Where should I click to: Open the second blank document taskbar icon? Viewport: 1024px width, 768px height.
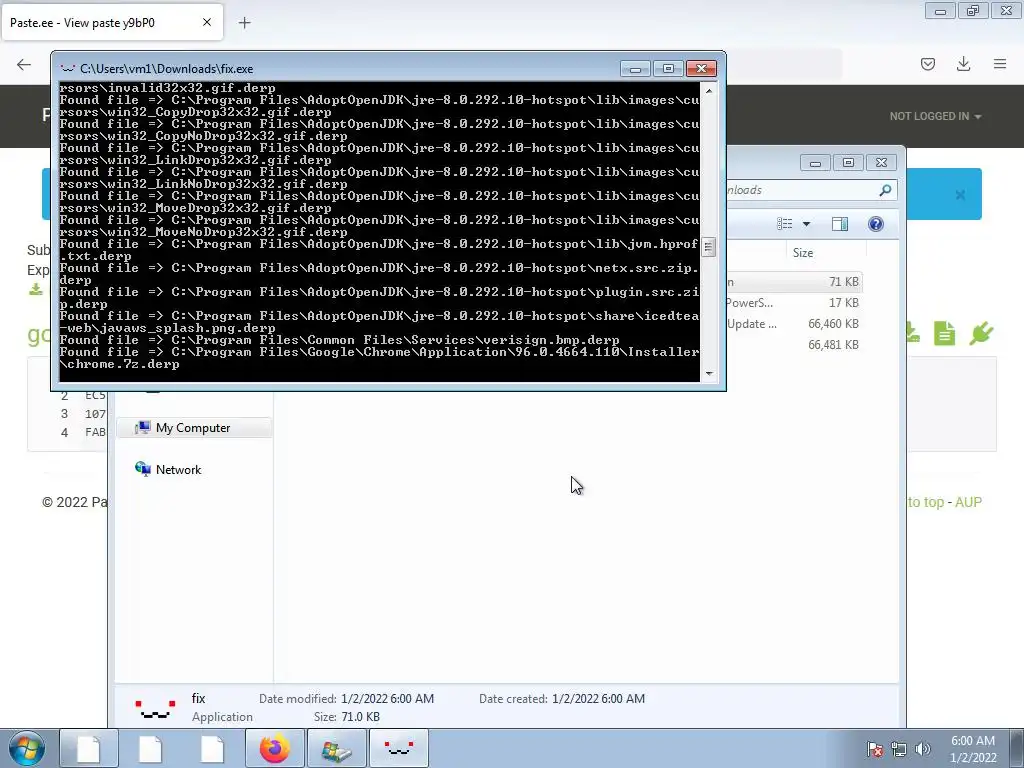(x=150, y=748)
